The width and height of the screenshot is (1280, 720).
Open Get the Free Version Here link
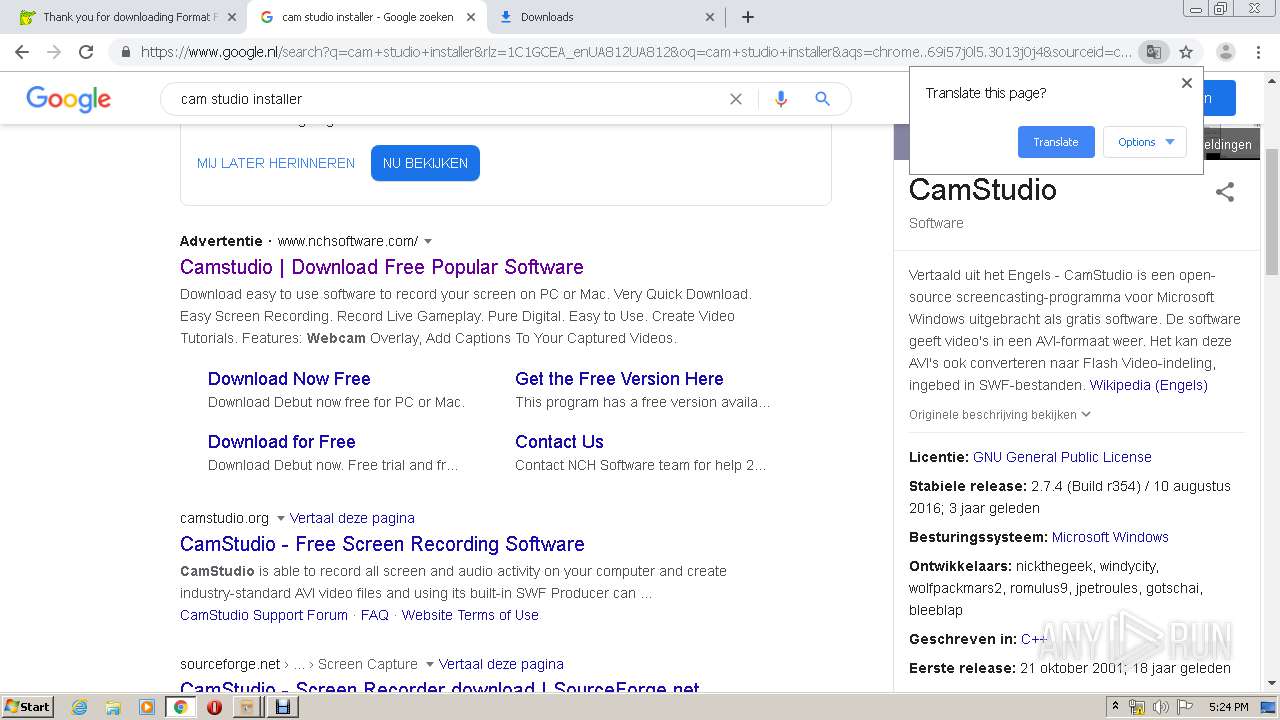click(x=619, y=379)
